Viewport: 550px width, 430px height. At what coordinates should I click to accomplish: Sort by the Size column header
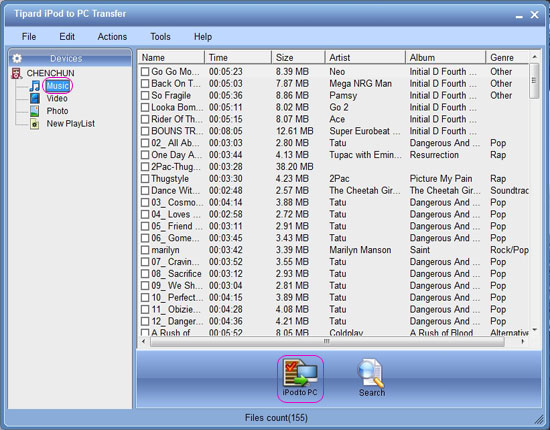[x=299, y=57]
